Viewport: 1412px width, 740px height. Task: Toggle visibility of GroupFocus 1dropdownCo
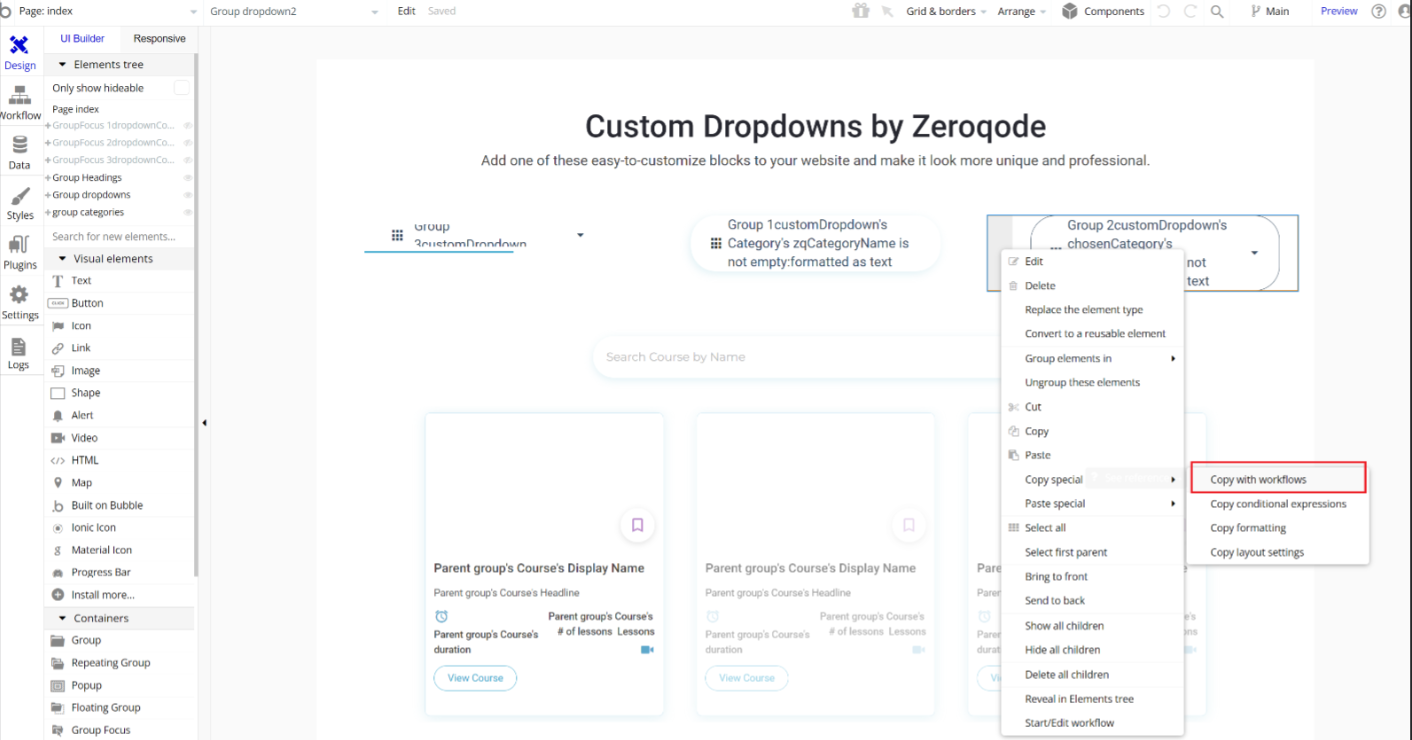tap(187, 126)
